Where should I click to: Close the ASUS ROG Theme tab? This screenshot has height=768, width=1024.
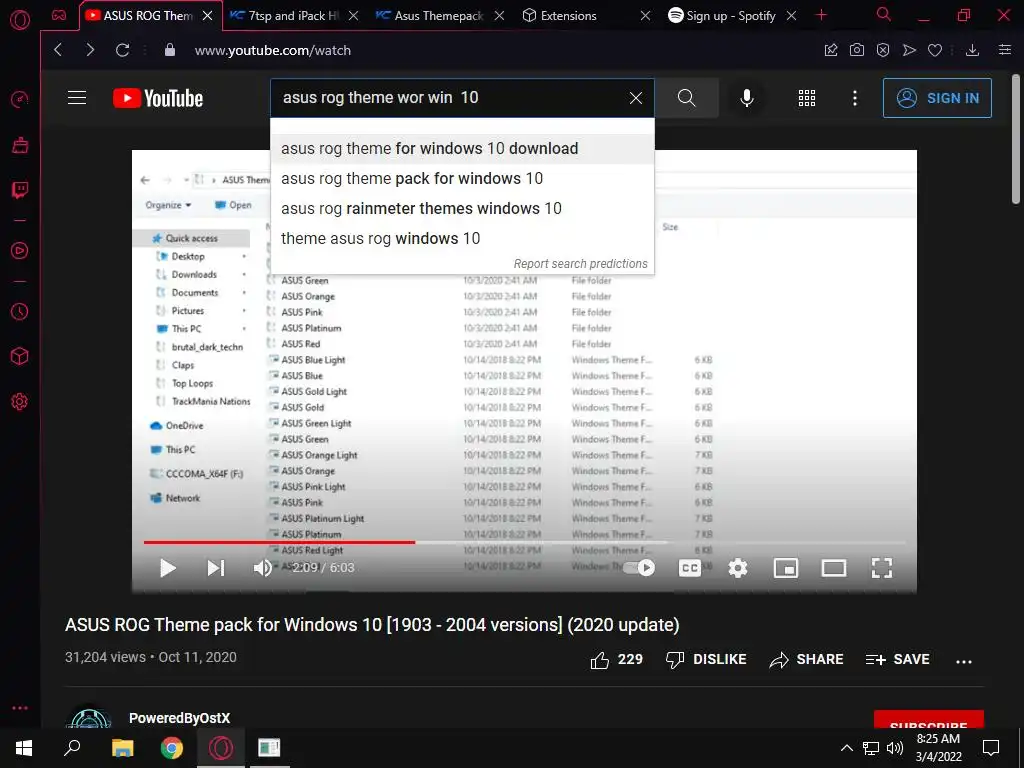pos(208,16)
